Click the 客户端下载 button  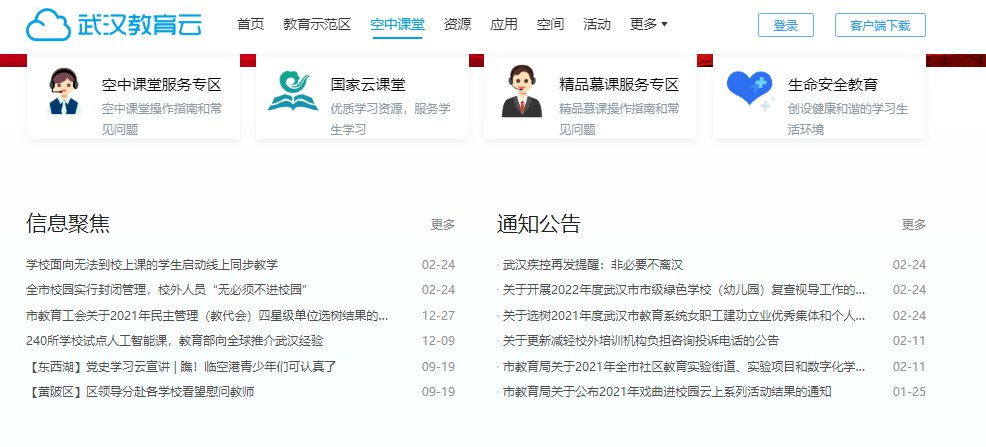tap(880, 25)
